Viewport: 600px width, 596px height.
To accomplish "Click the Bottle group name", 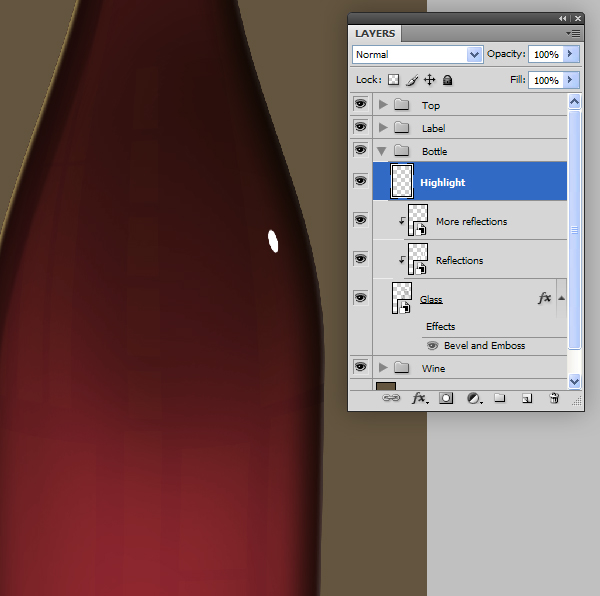I will (434, 151).
